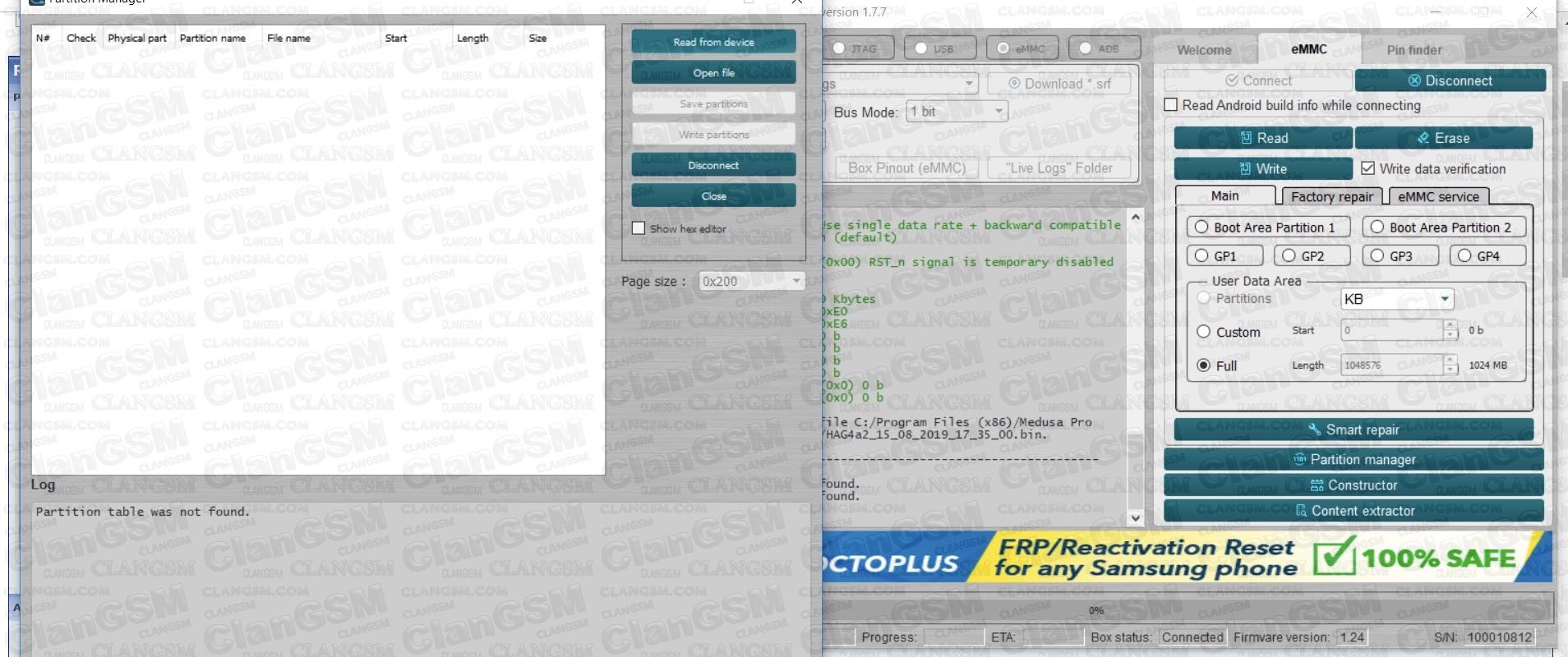Disconnect in Partition Manager window
Image resolution: width=1568 pixels, height=657 pixels.
713,165
